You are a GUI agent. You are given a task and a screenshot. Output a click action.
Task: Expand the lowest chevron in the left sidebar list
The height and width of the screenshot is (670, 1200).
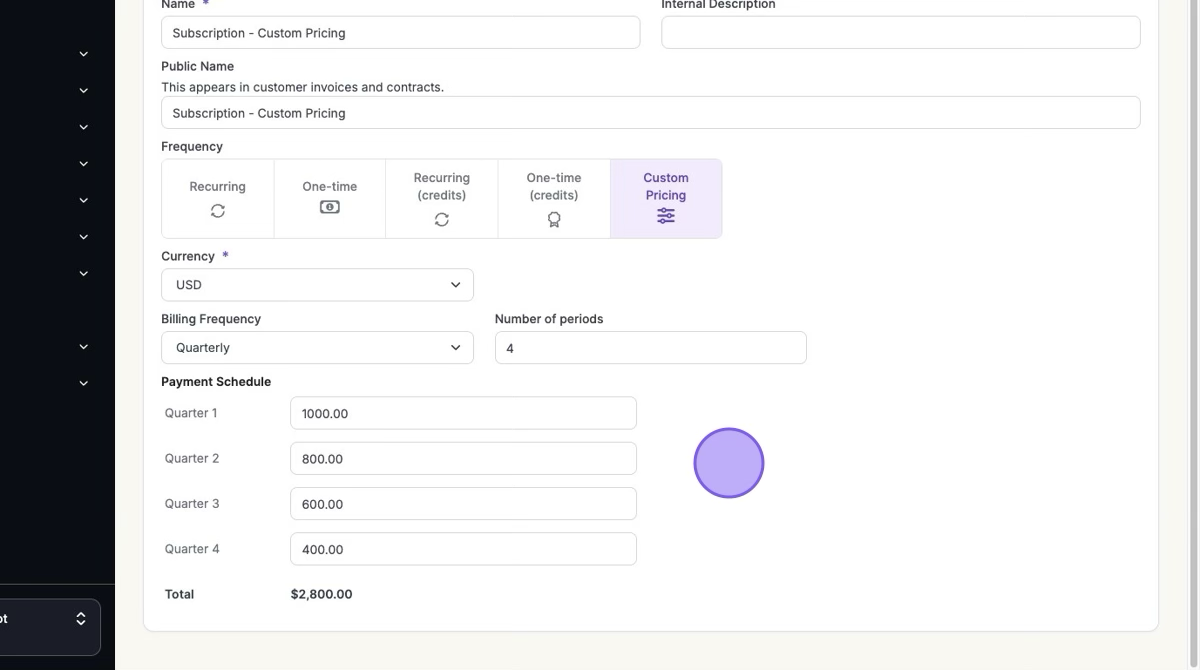click(84, 383)
